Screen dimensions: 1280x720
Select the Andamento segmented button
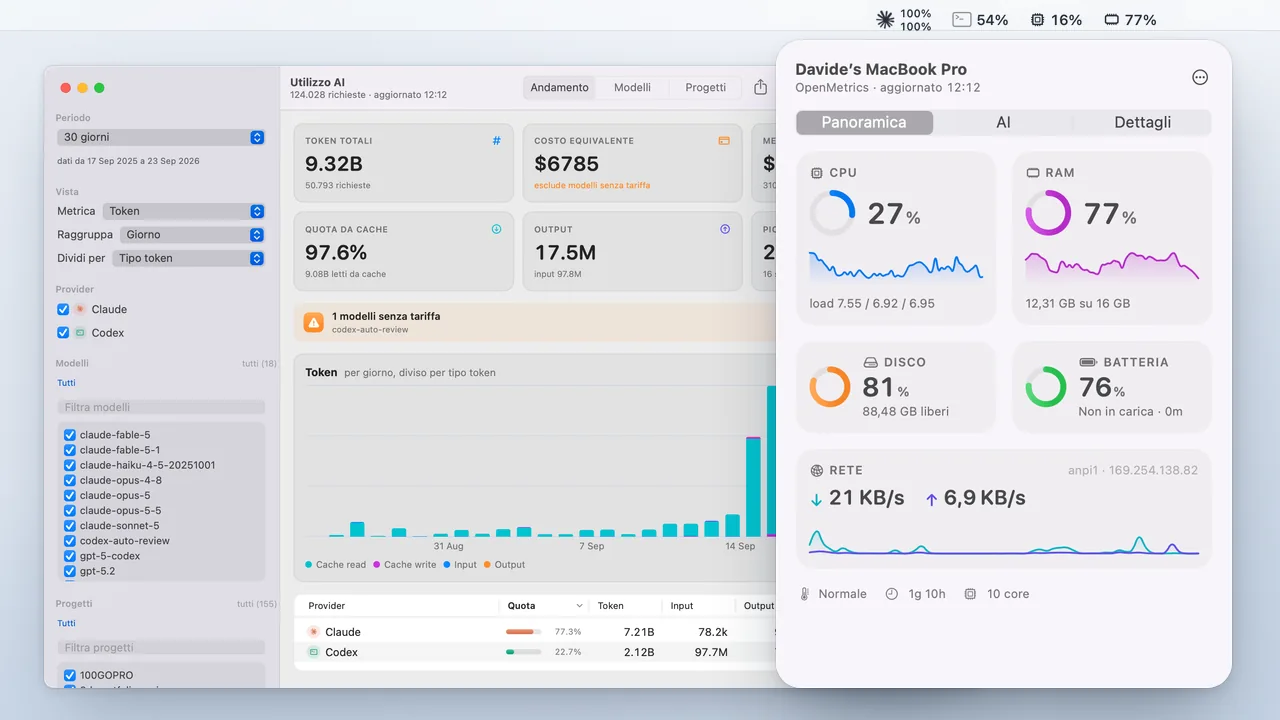[x=560, y=88]
